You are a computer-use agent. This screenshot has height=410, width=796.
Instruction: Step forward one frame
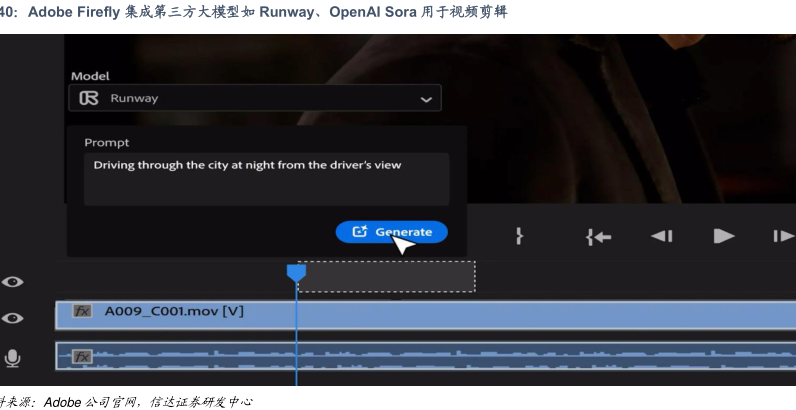(x=784, y=236)
